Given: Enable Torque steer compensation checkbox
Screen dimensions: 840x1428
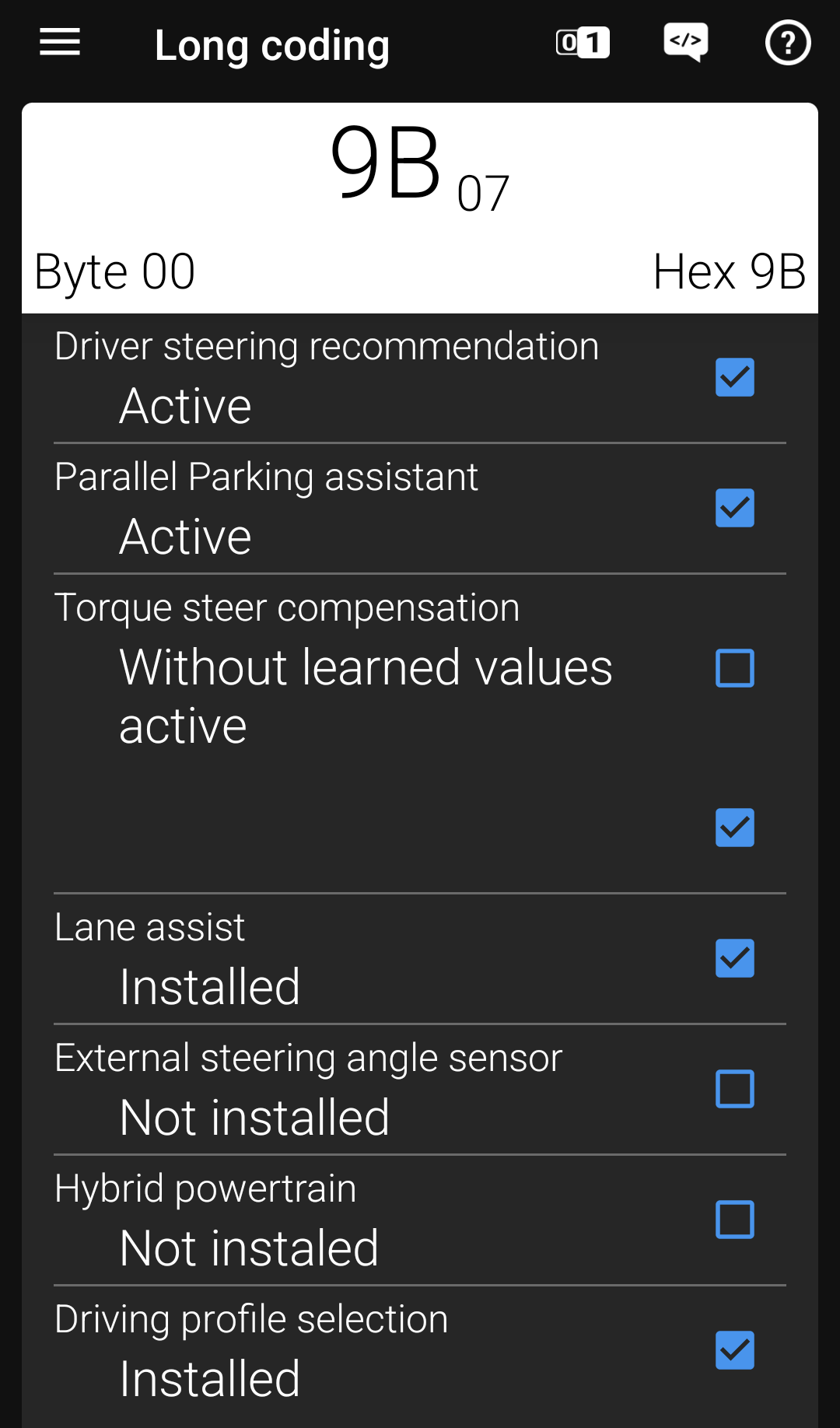Looking at the screenshot, I should click(734, 667).
